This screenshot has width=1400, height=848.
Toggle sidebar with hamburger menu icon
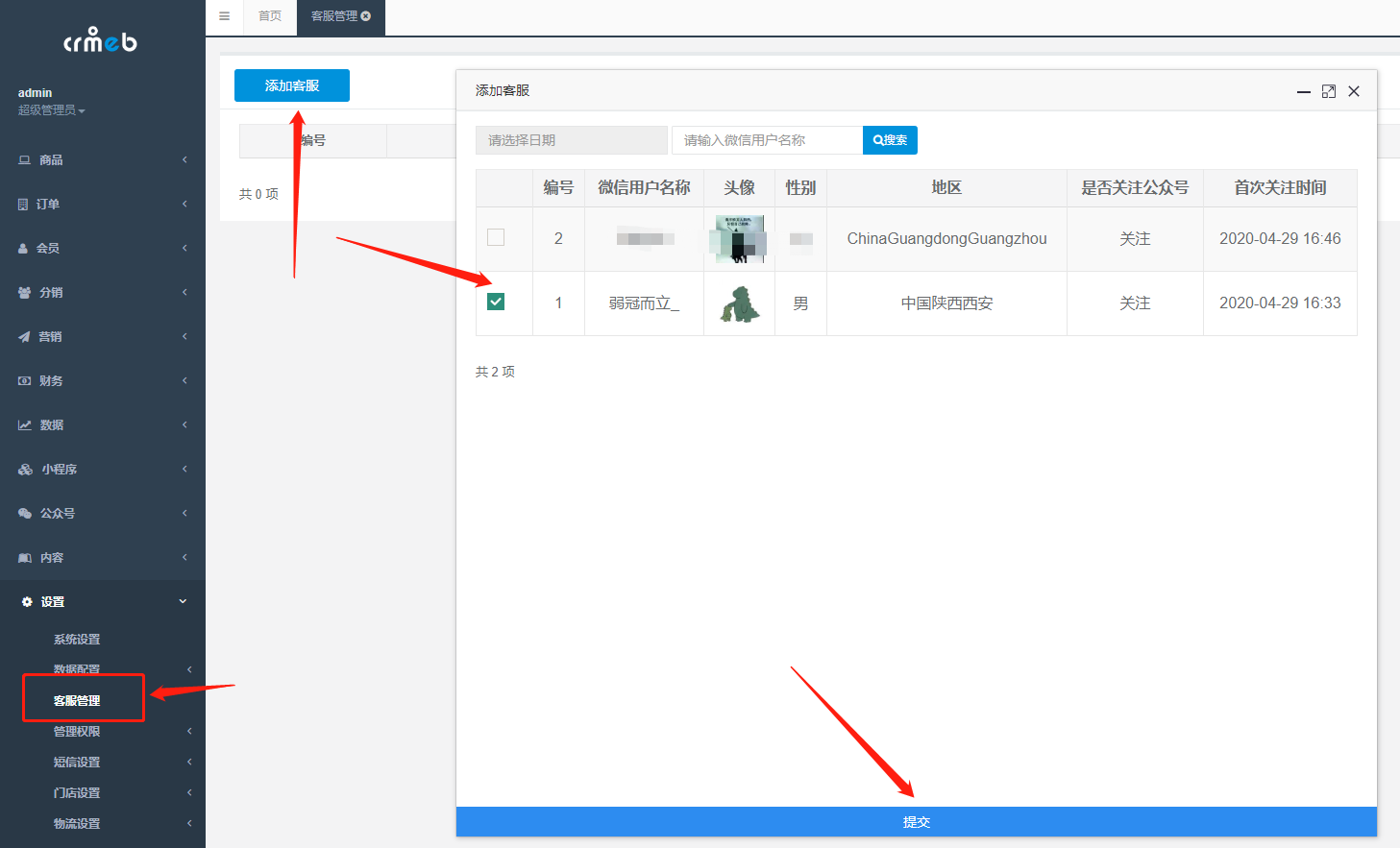[224, 16]
